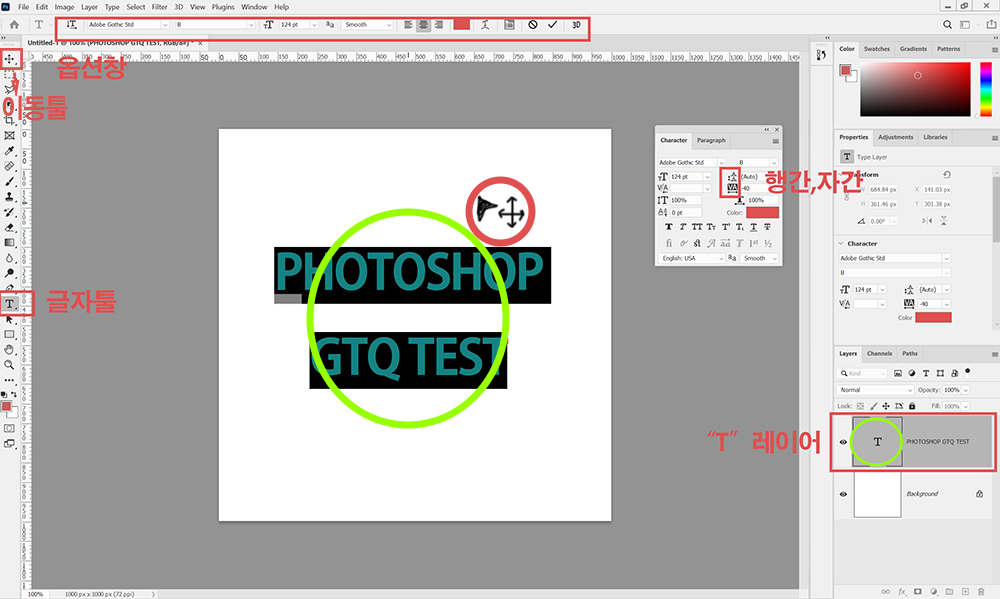Open font size dropdown in options bar

[x=314, y=24]
